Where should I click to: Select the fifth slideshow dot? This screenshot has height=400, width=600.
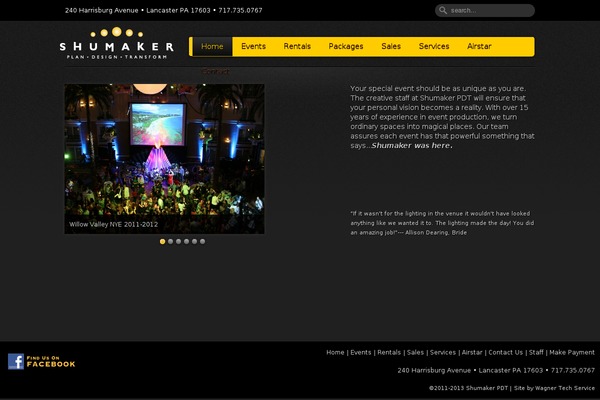[194, 242]
